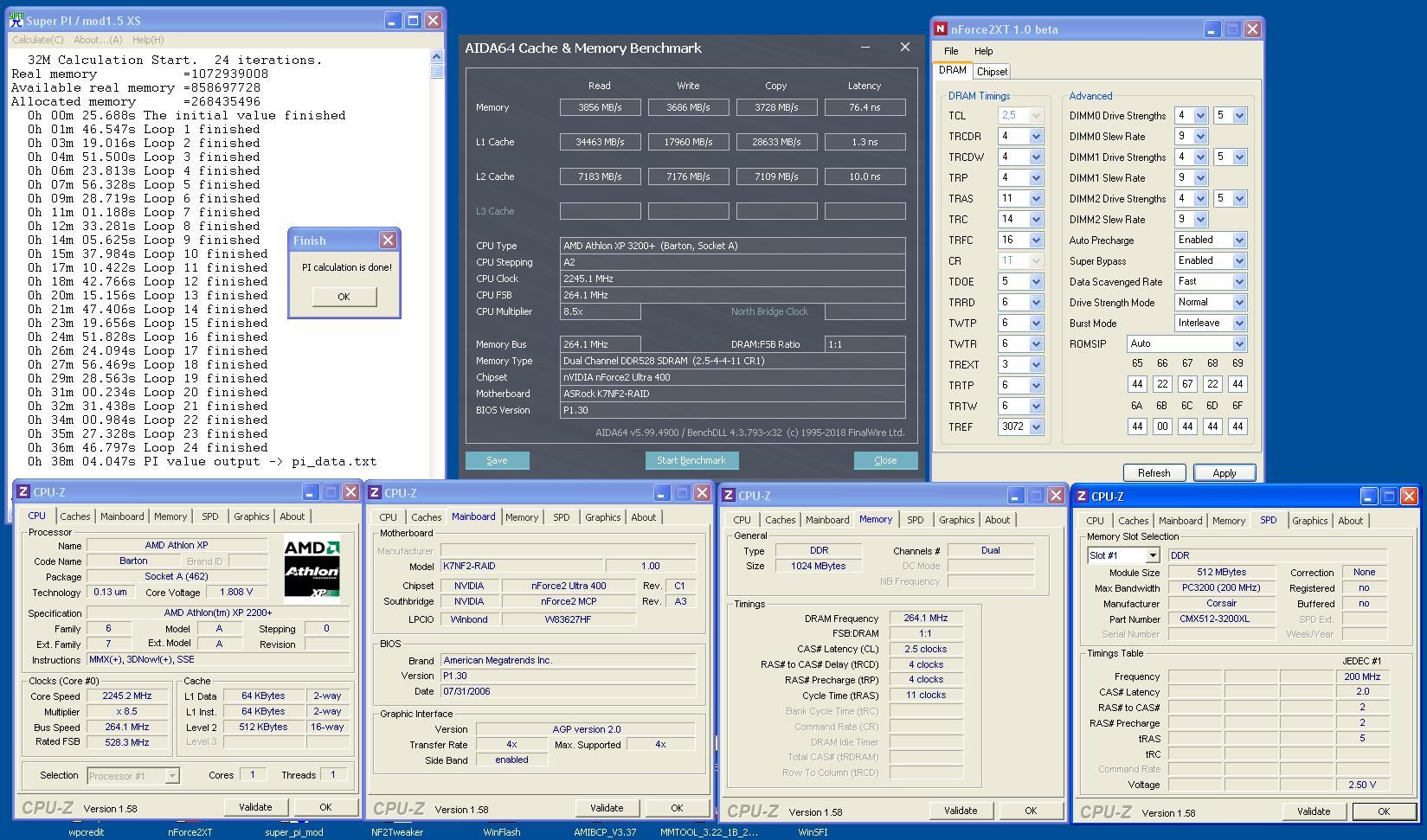Open MMTOOL_3.22 shortcut at bottom
Viewport: 1427px width, 840px height.
tap(709, 832)
